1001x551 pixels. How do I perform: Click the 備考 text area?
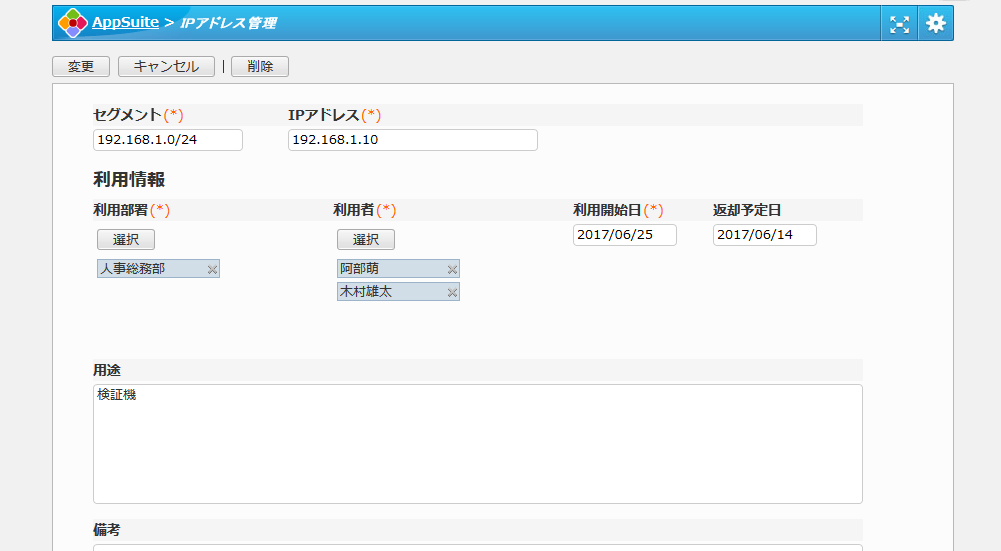coord(477,546)
